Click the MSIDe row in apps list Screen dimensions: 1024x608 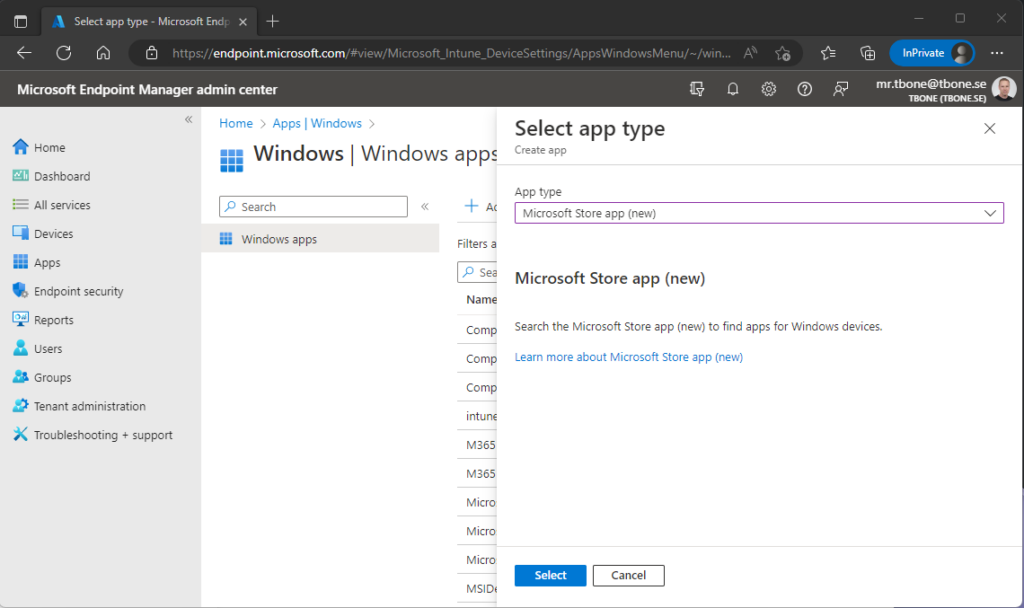coord(481,588)
